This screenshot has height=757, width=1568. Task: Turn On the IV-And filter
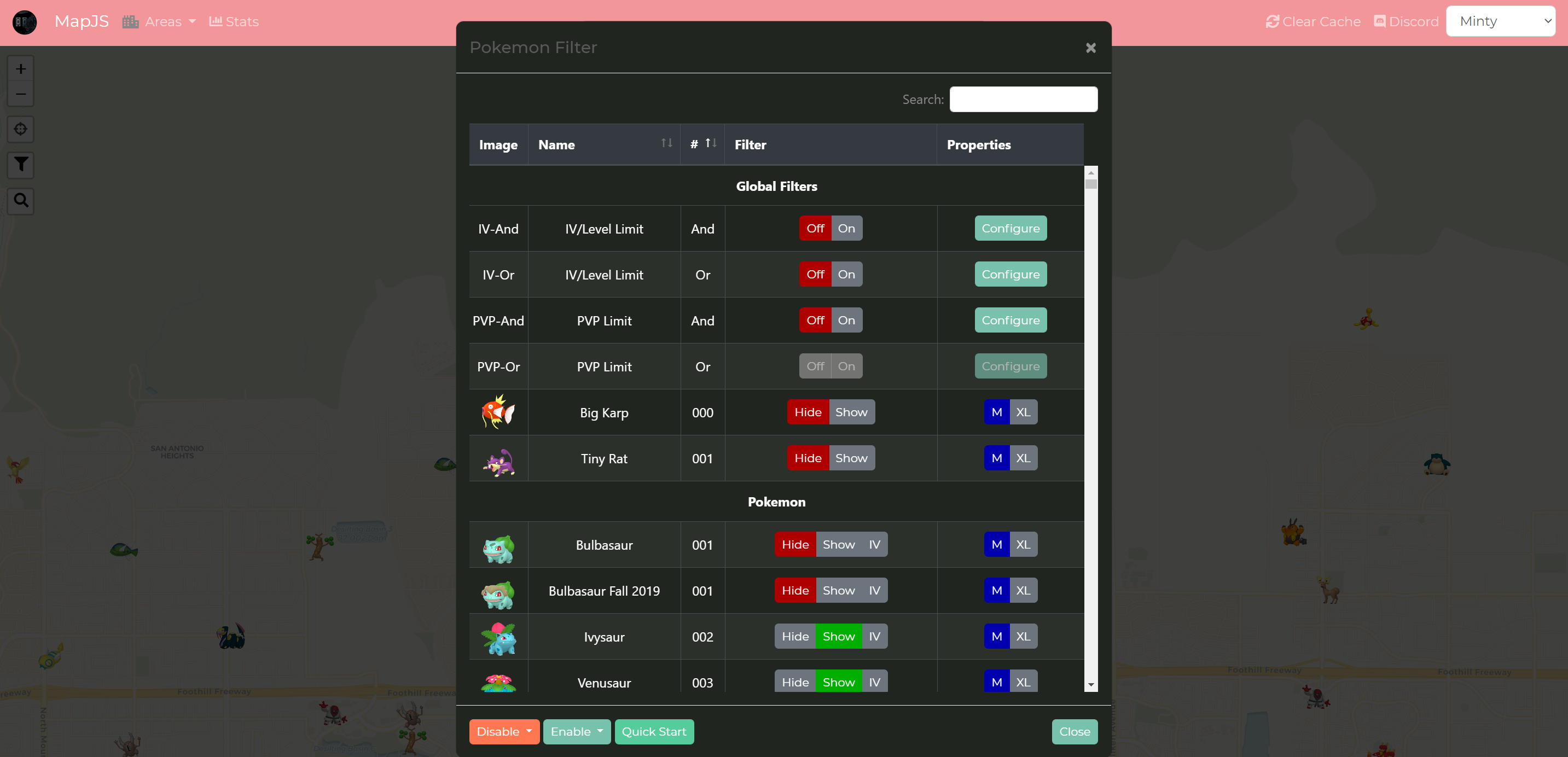point(846,228)
